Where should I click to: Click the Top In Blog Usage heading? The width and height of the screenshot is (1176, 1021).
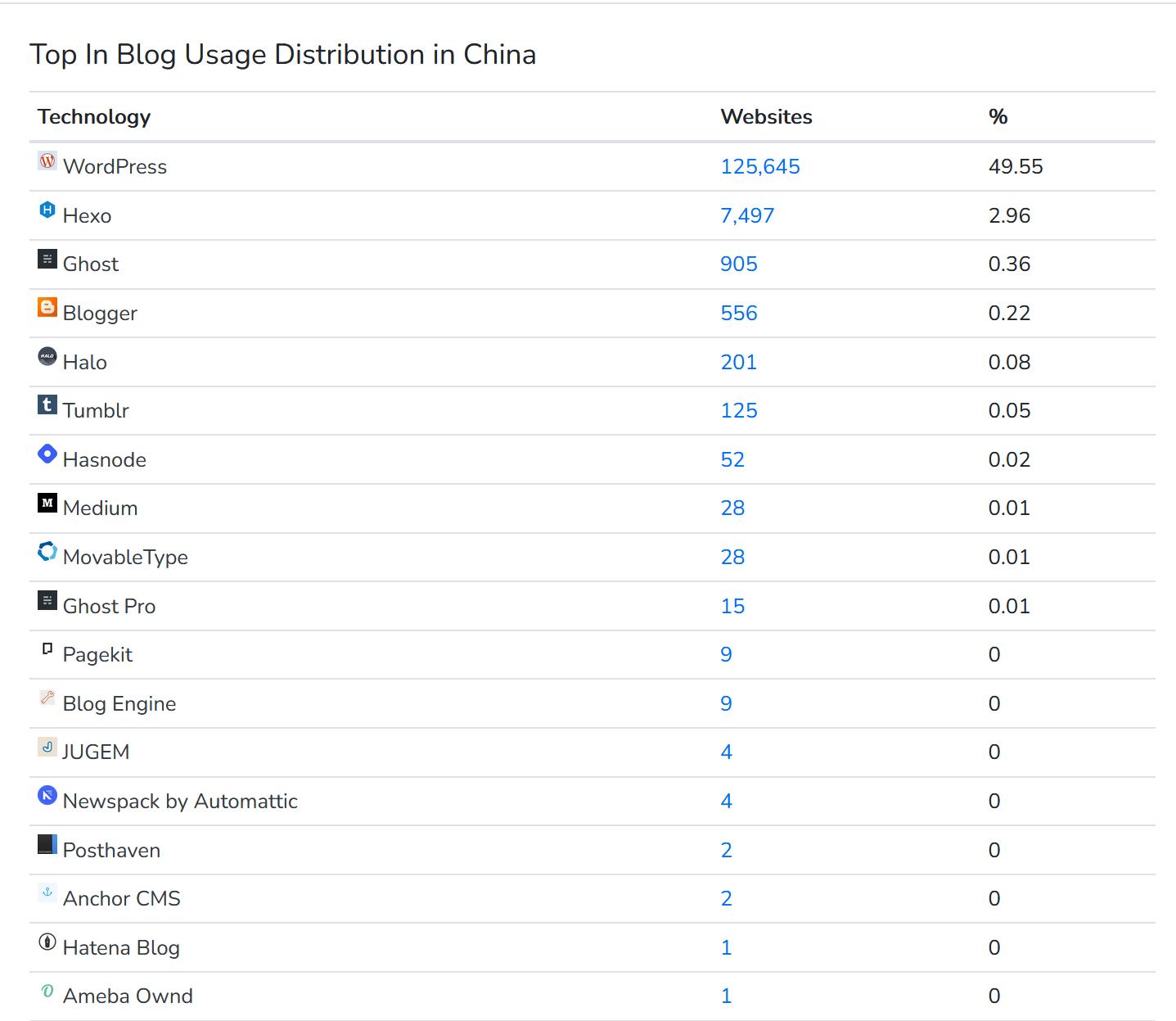click(x=283, y=55)
